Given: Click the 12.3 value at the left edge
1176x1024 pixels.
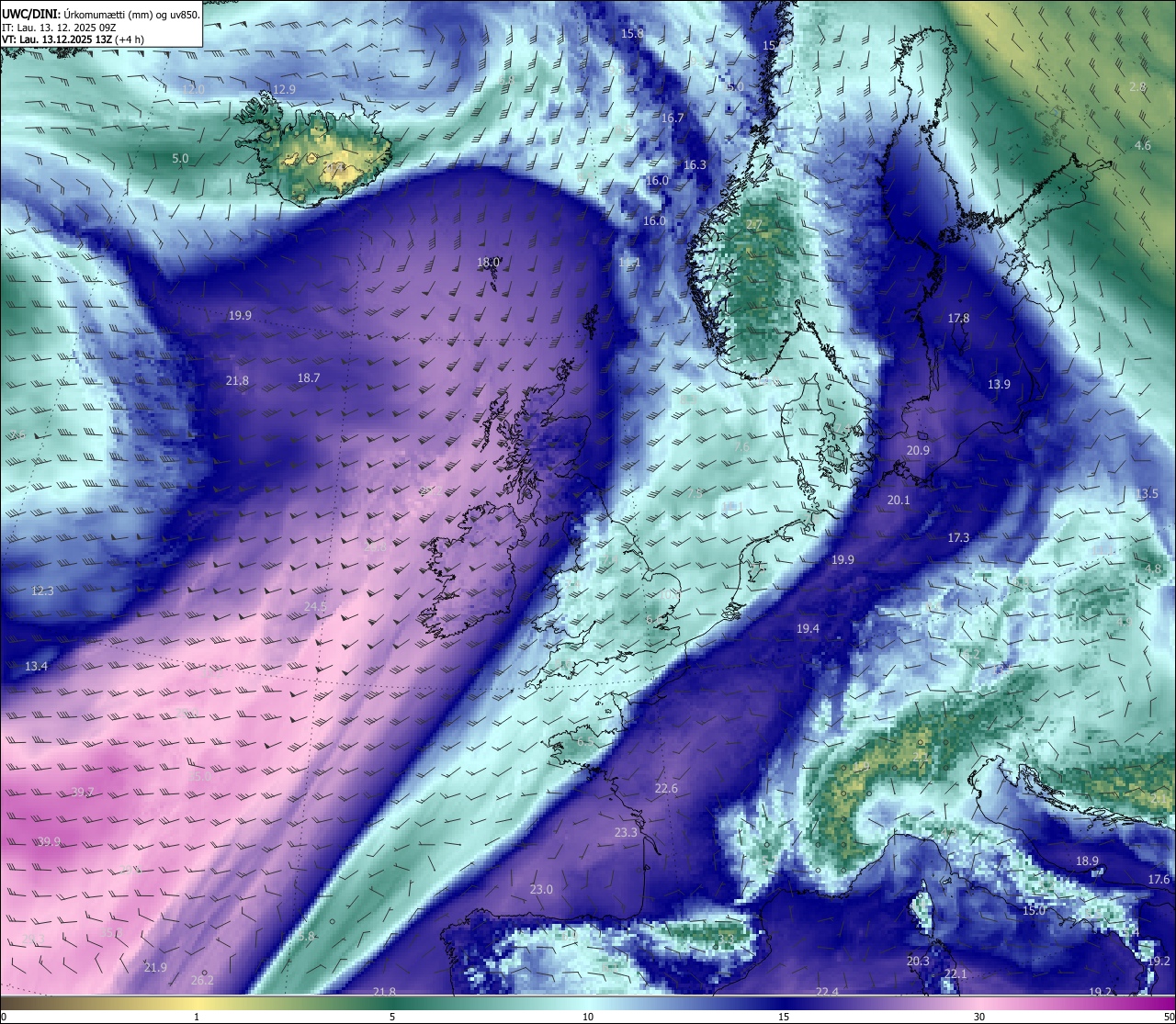Looking at the screenshot, I should coord(42,591).
